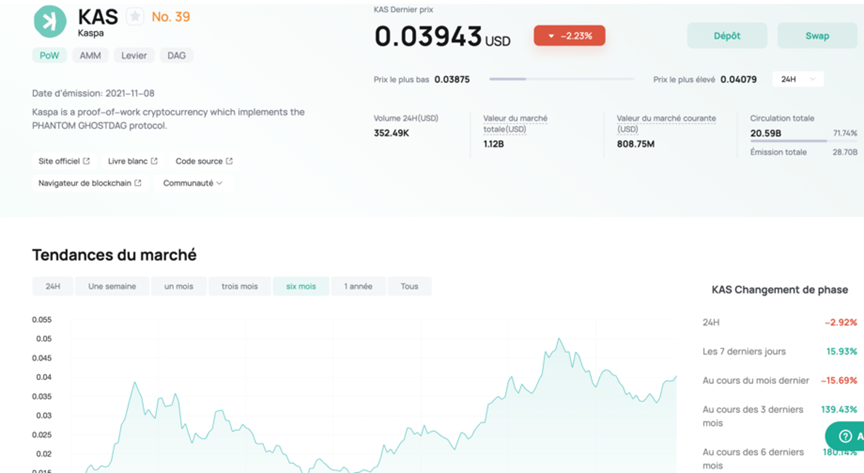The height and width of the screenshot is (473, 864).
Task: Click the KAS Changement de phase heading
Action: click(780, 290)
